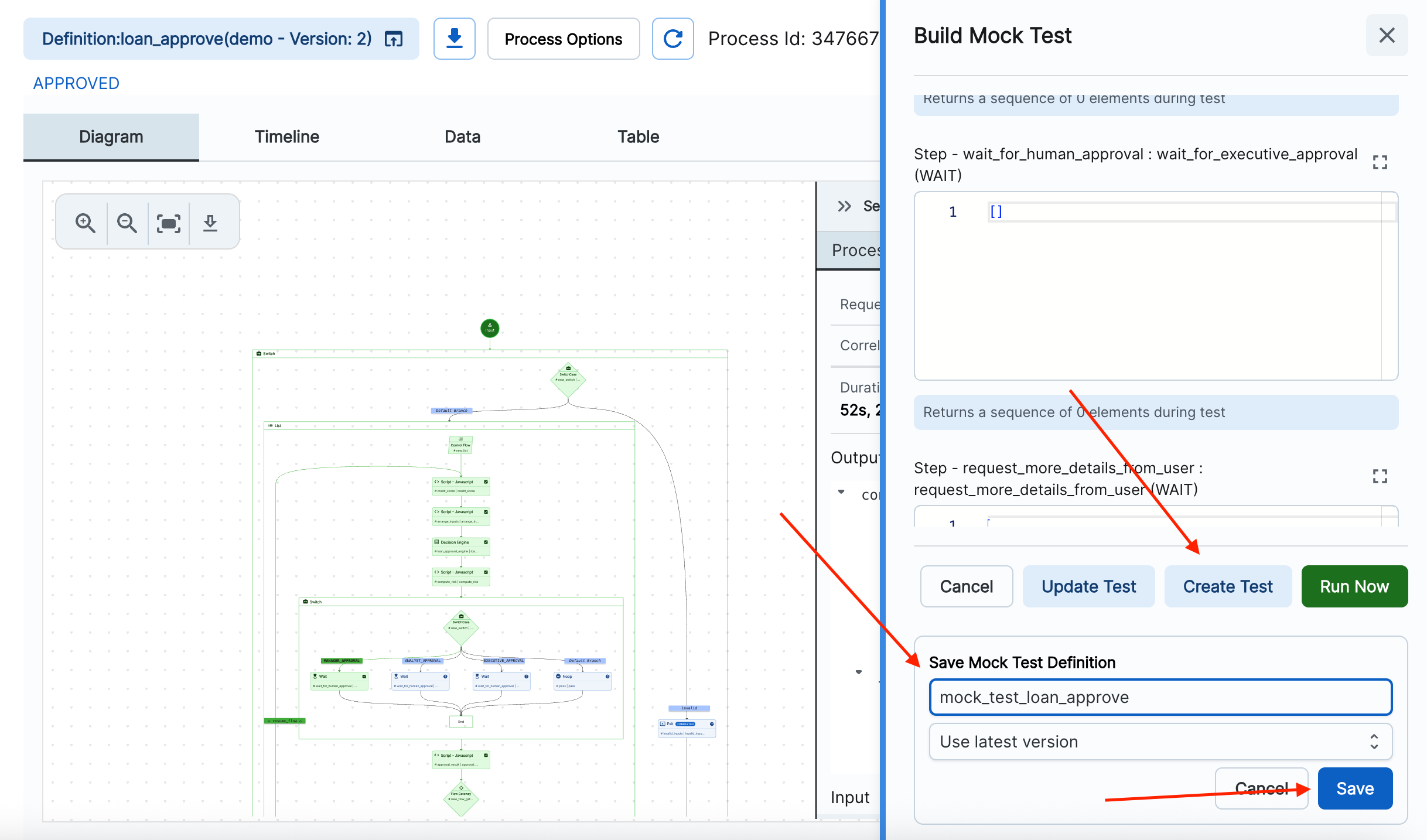Refresh the process details

672,39
